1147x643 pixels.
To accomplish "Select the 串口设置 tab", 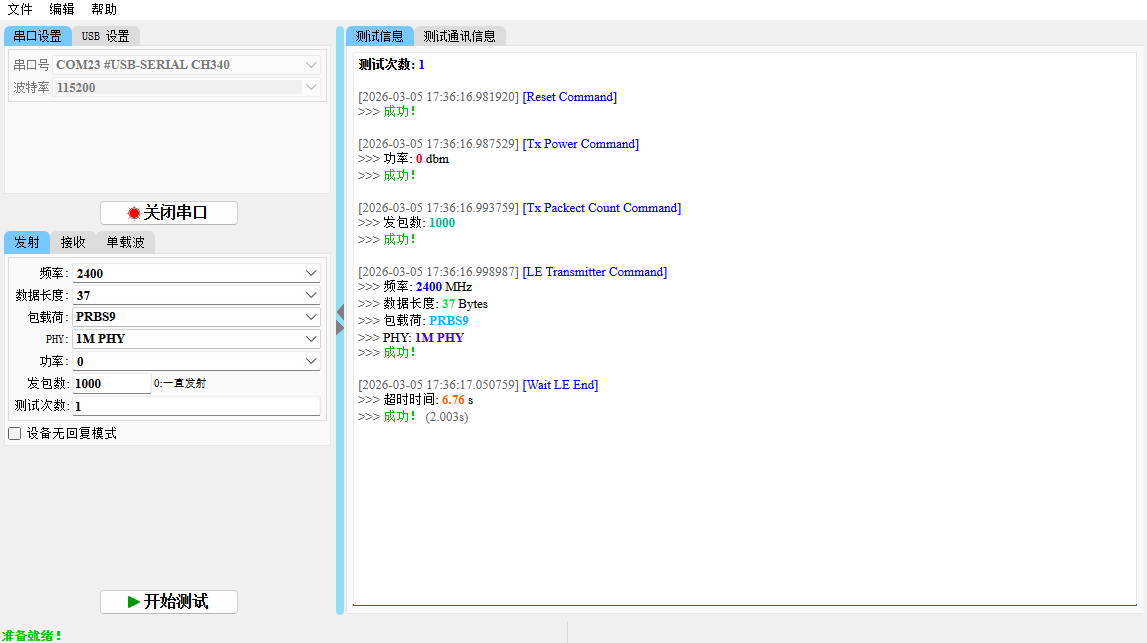I will click(x=37, y=36).
